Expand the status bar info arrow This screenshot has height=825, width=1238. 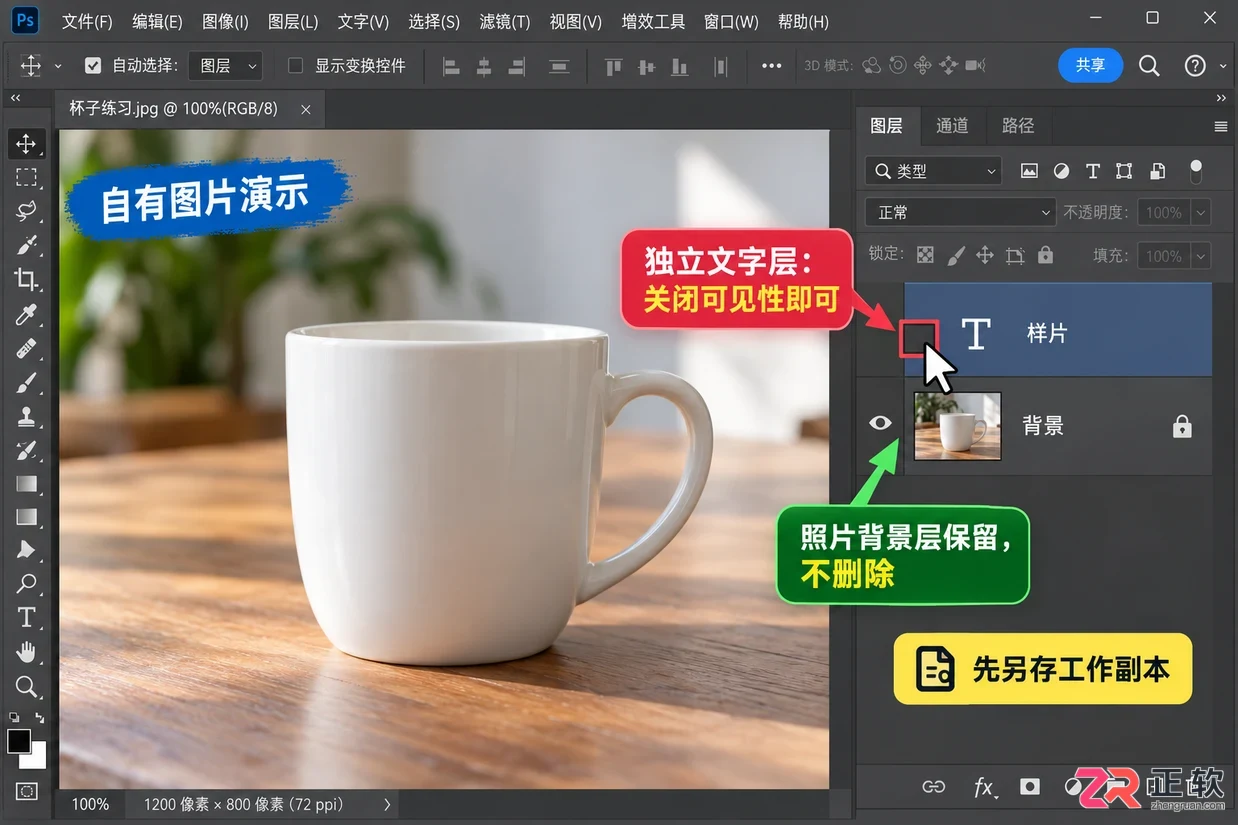(x=388, y=804)
